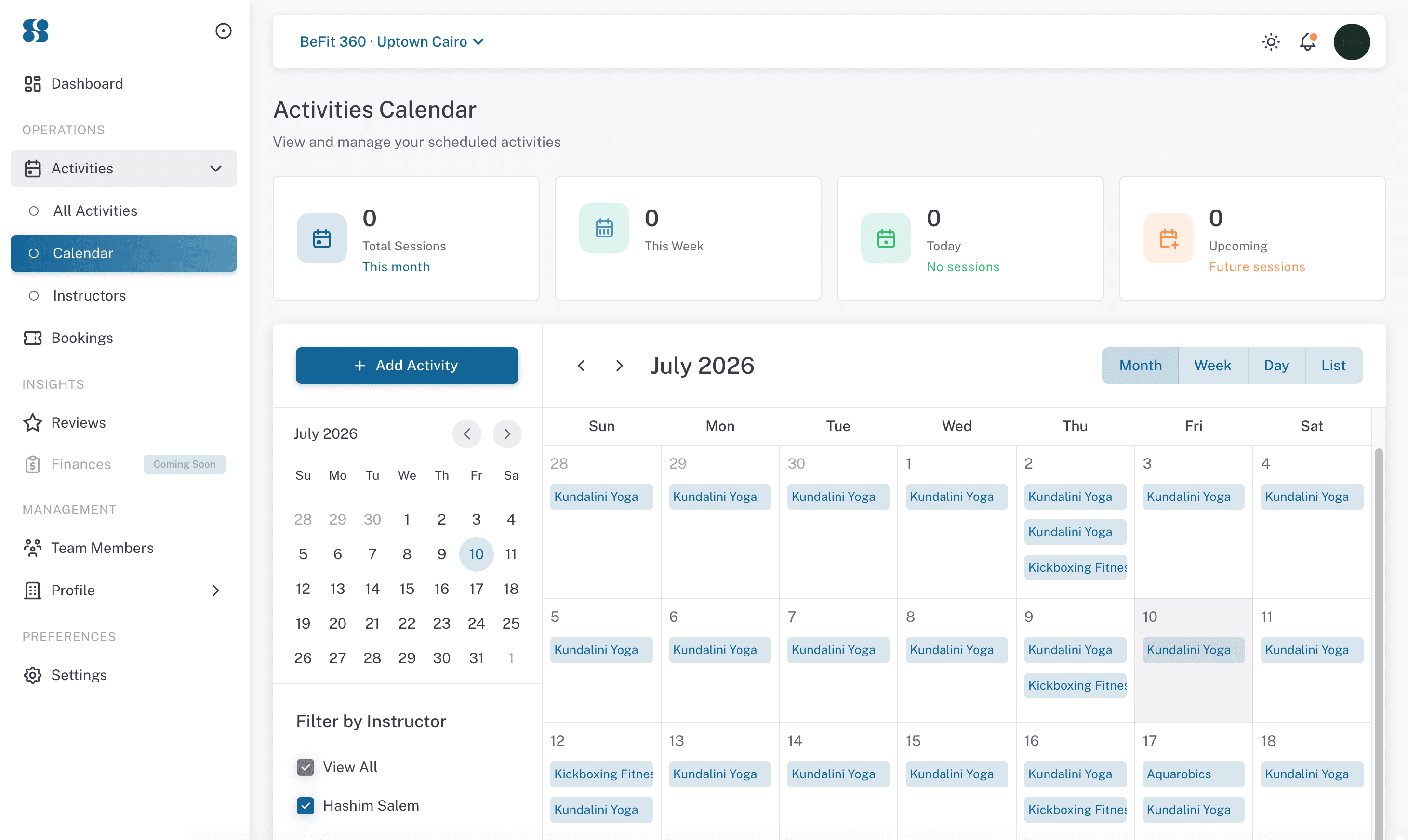Open Kickboxing Fitness event on Thursday 2
1408x840 pixels.
tap(1075, 567)
